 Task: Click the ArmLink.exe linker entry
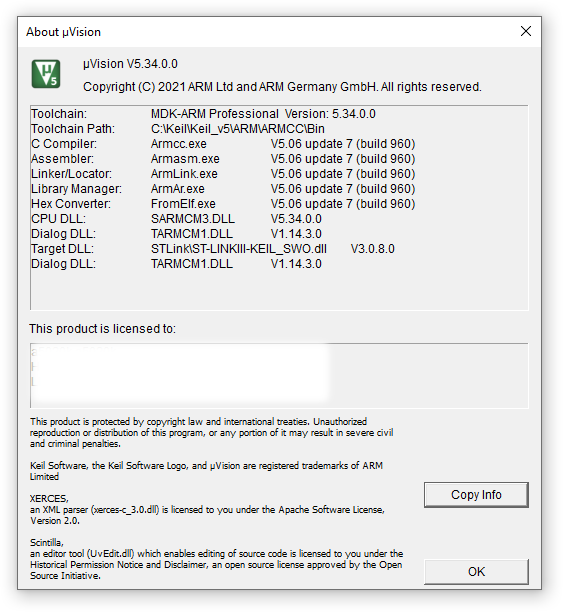tap(184, 174)
